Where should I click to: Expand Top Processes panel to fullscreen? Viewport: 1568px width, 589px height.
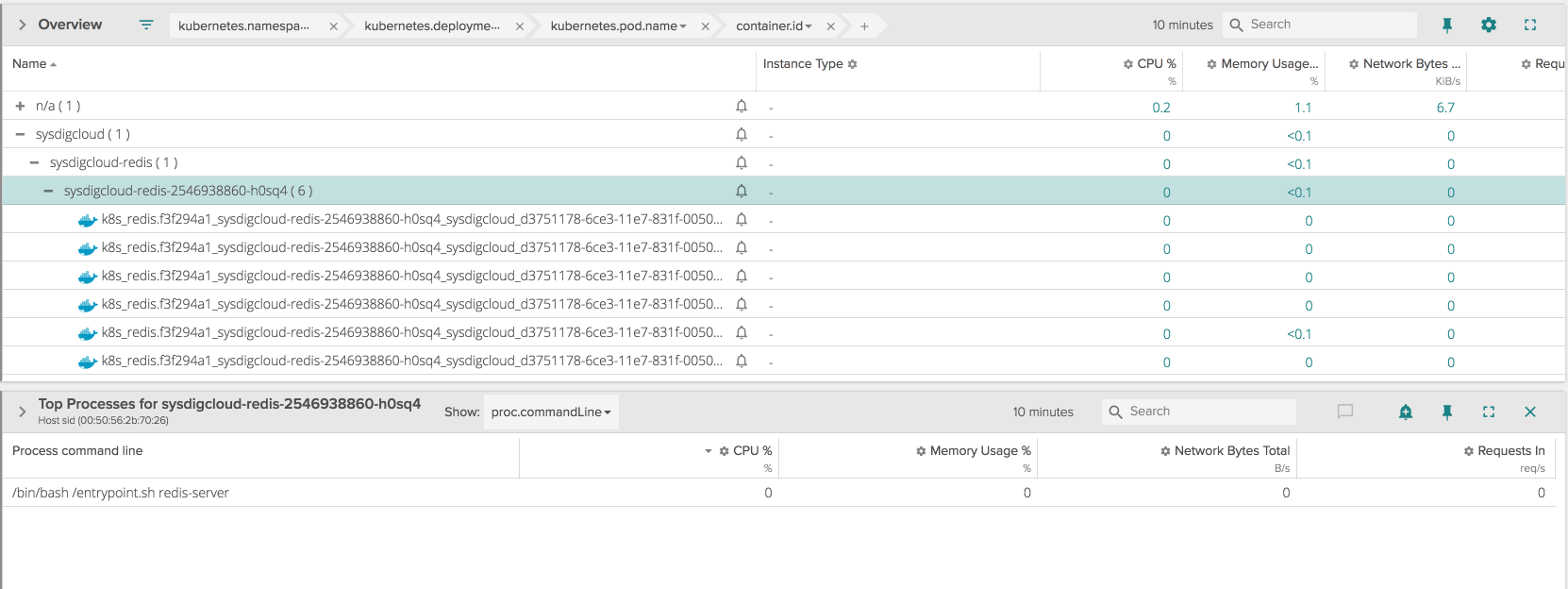coord(1489,412)
